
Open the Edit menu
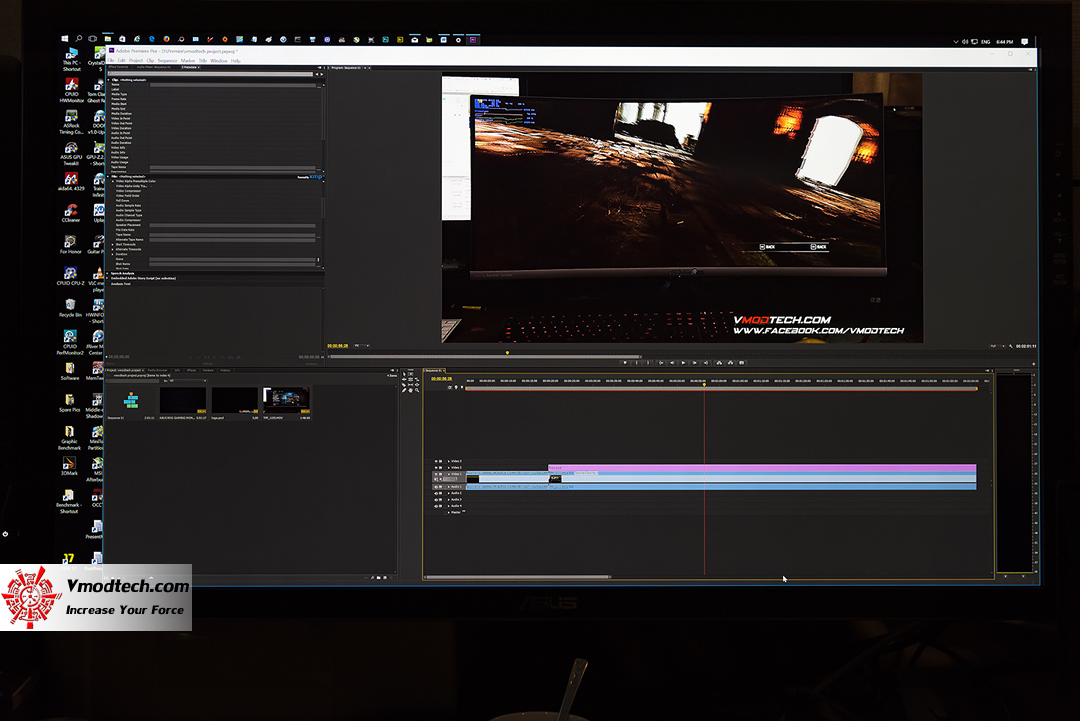pos(121,61)
